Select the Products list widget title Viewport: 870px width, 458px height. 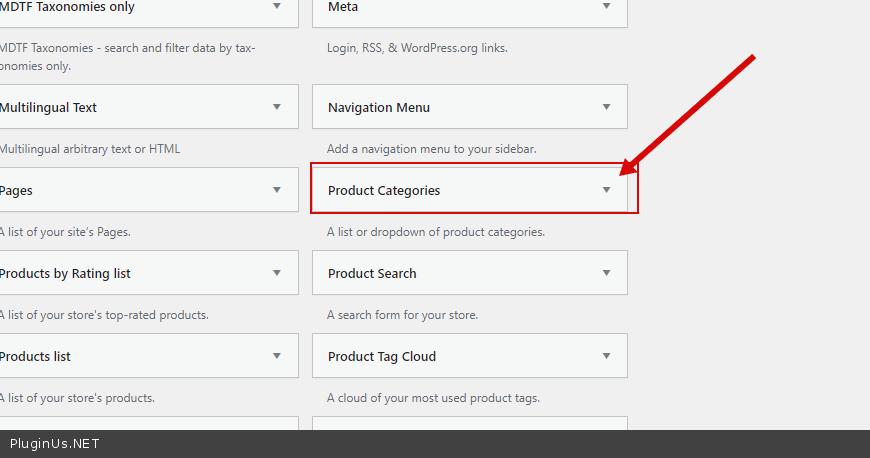tap(35, 356)
